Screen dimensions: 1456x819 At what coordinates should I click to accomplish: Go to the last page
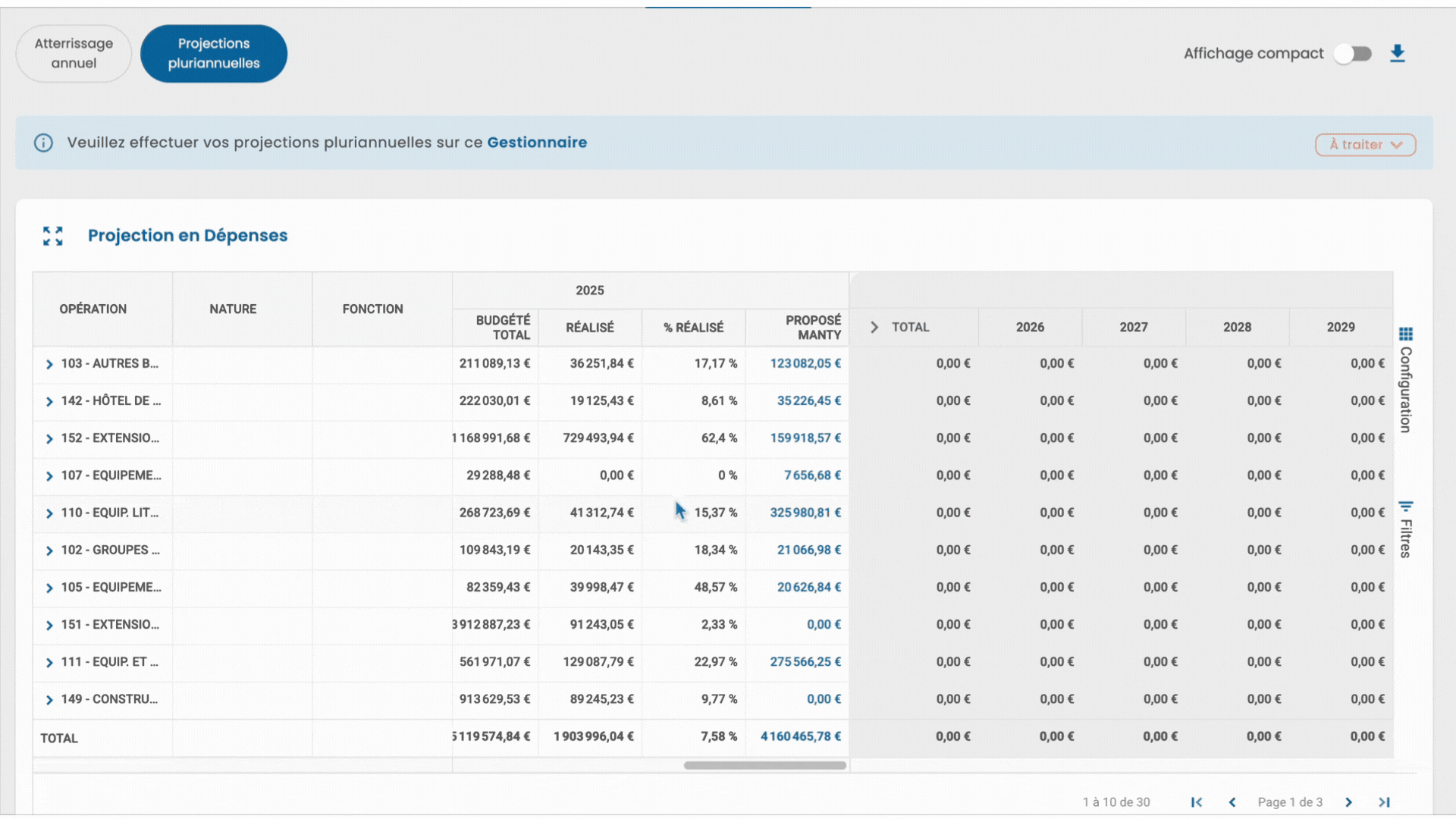point(1384,802)
